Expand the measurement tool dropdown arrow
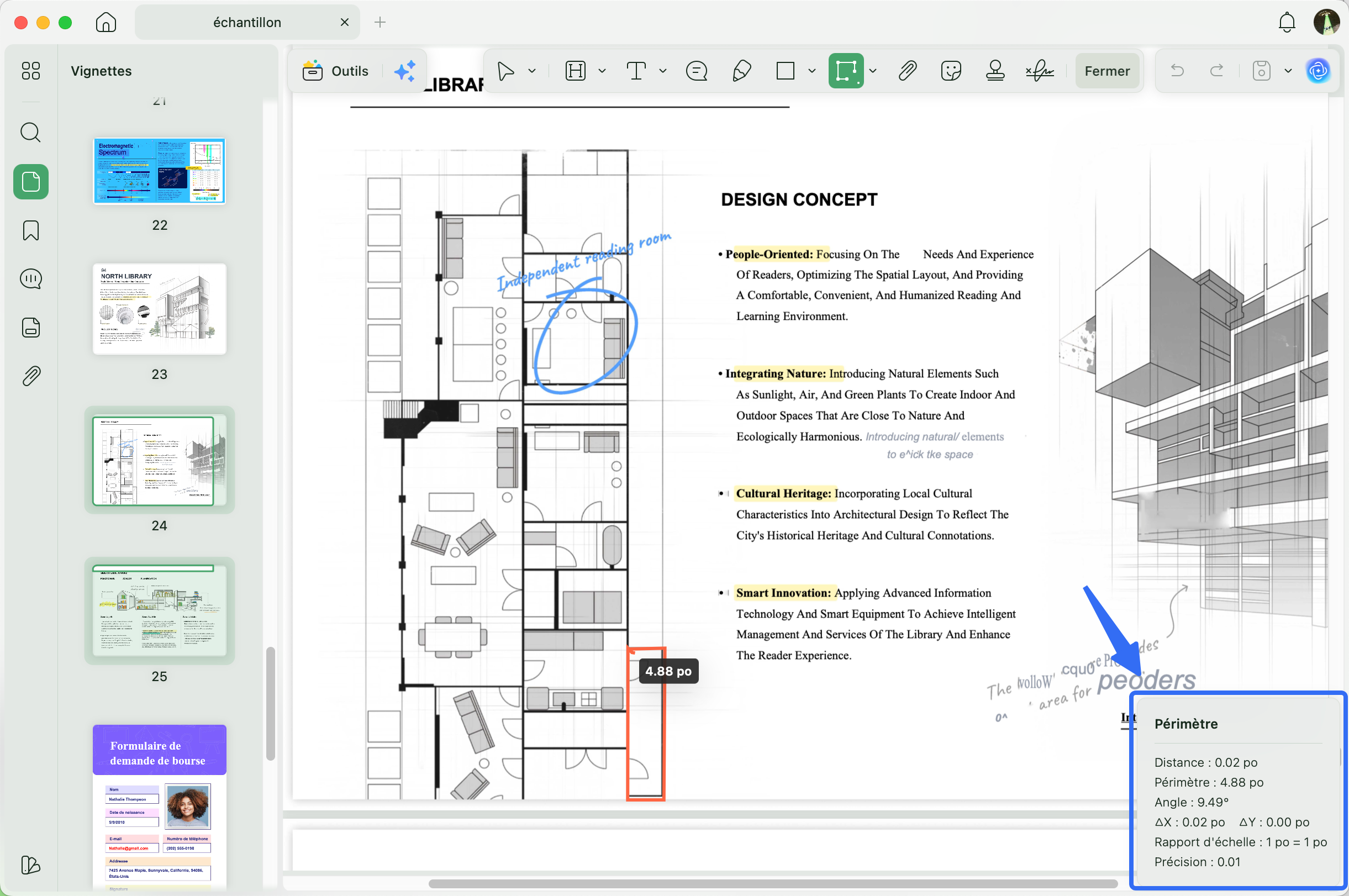Viewport: 1349px width, 896px height. pos(873,71)
